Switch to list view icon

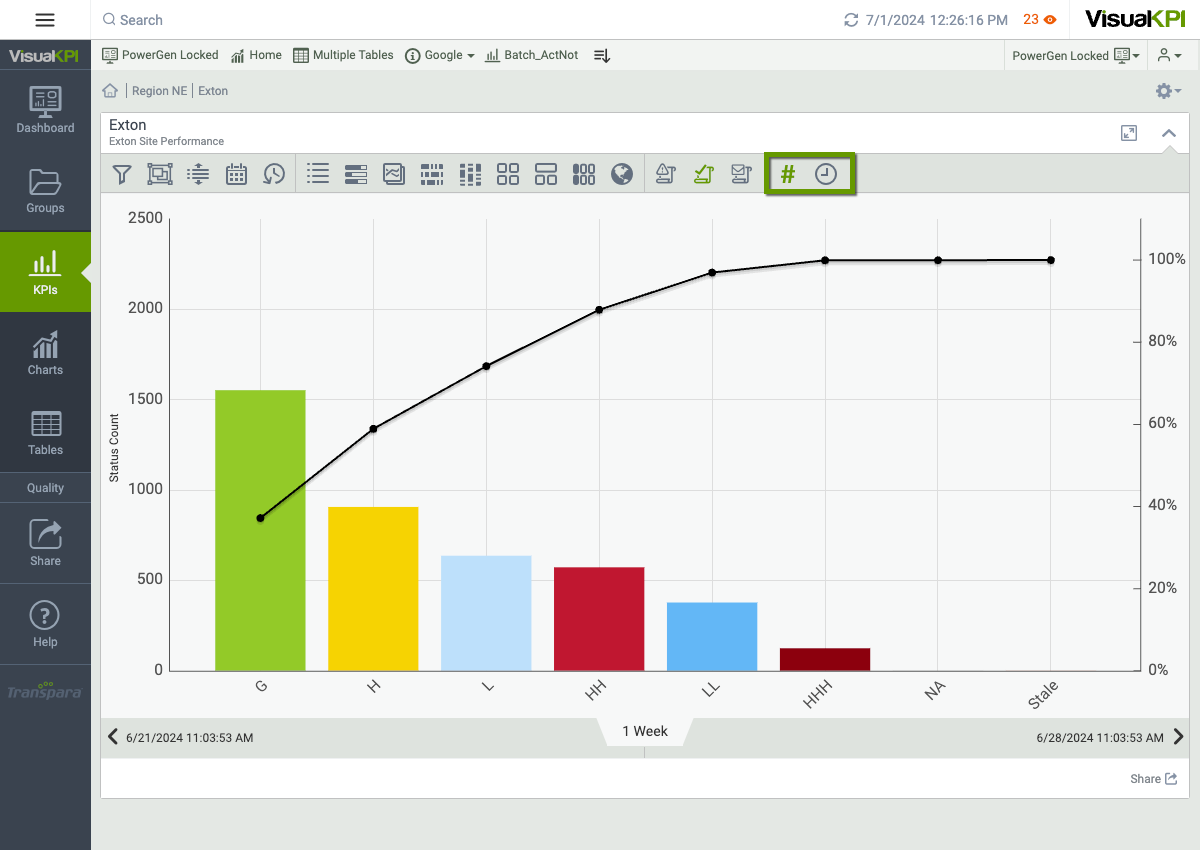(318, 174)
